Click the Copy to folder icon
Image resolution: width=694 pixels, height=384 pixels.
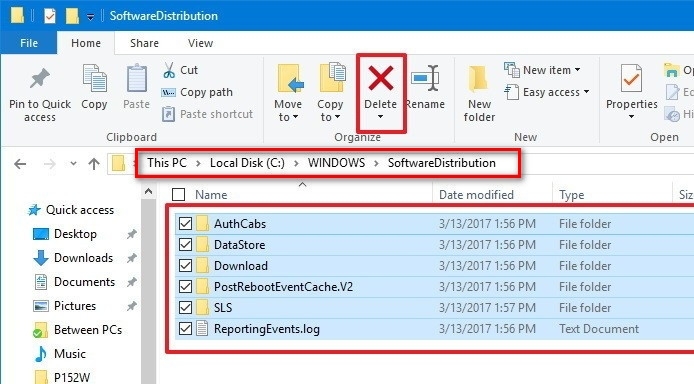(x=332, y=78)
